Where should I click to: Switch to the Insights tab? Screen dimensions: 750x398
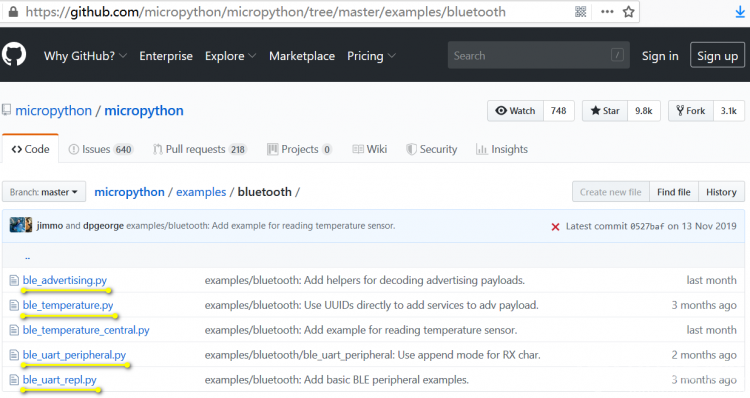pos(502,149)
